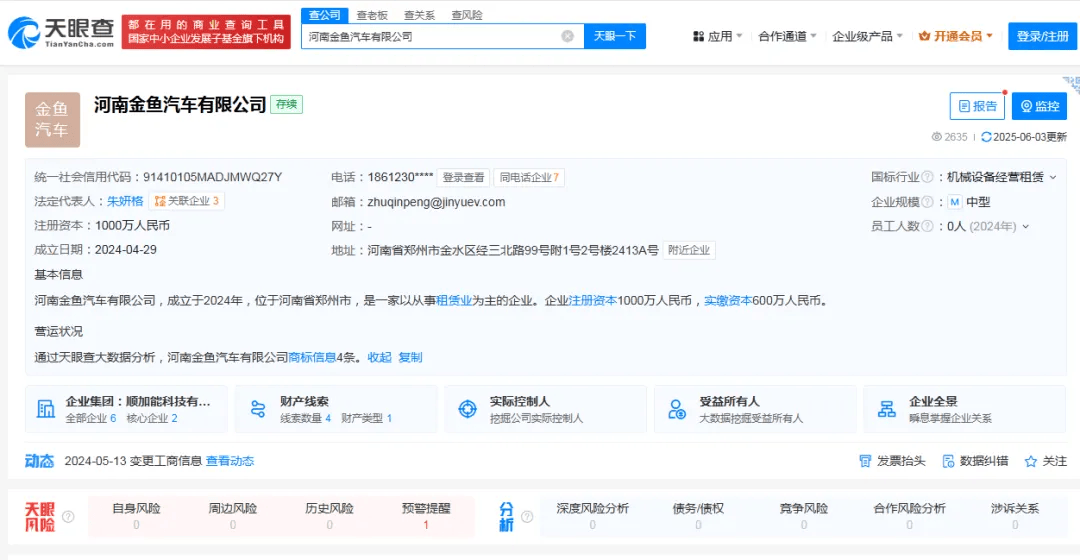Click the help icon beside 企业规模
Viewport: 1080px width, 560px height.
click(927, 202)
